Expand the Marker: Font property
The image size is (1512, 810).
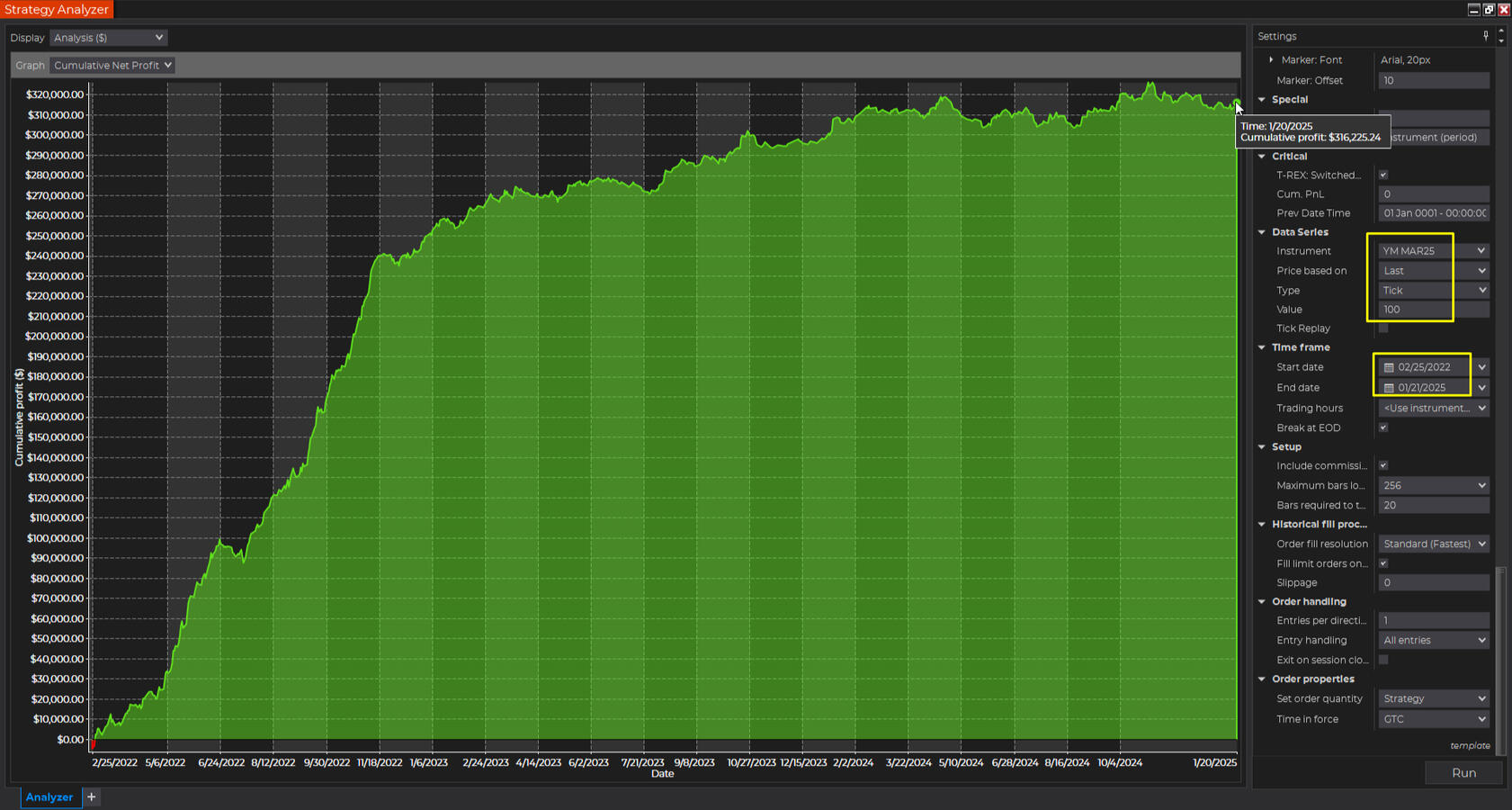[x=1271, y=60]
